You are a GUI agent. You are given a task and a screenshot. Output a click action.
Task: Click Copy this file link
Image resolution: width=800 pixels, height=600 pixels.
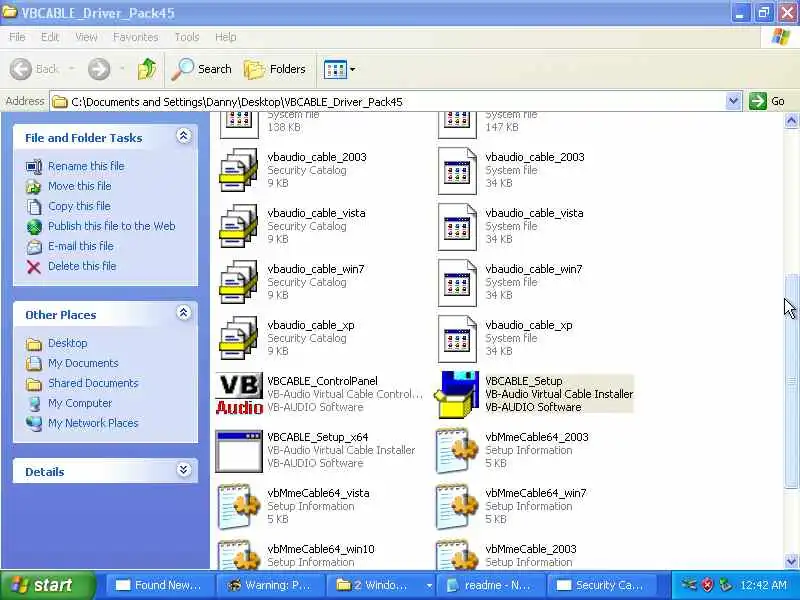pos(79,206)
